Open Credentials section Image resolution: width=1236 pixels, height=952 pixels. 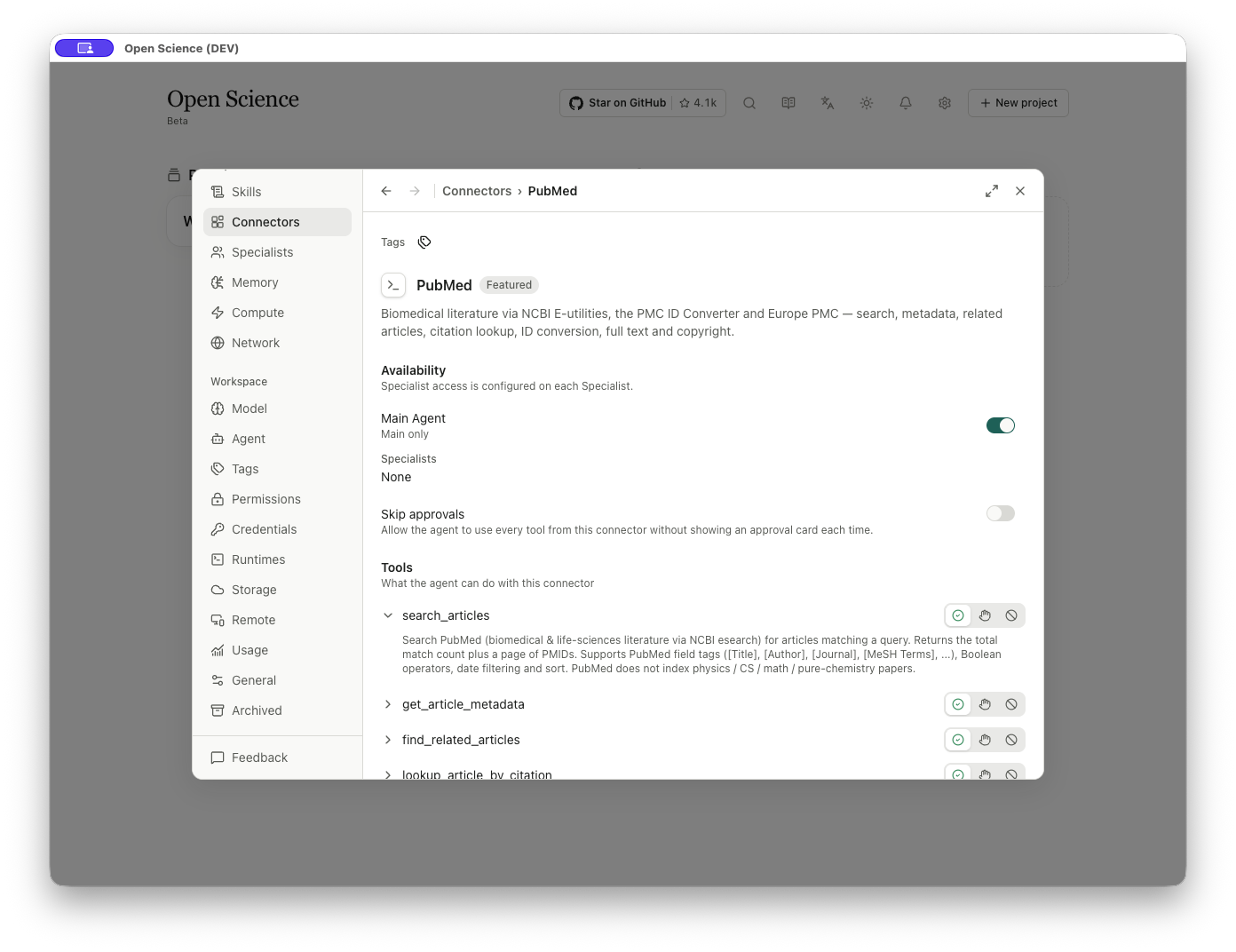[277, 529]
